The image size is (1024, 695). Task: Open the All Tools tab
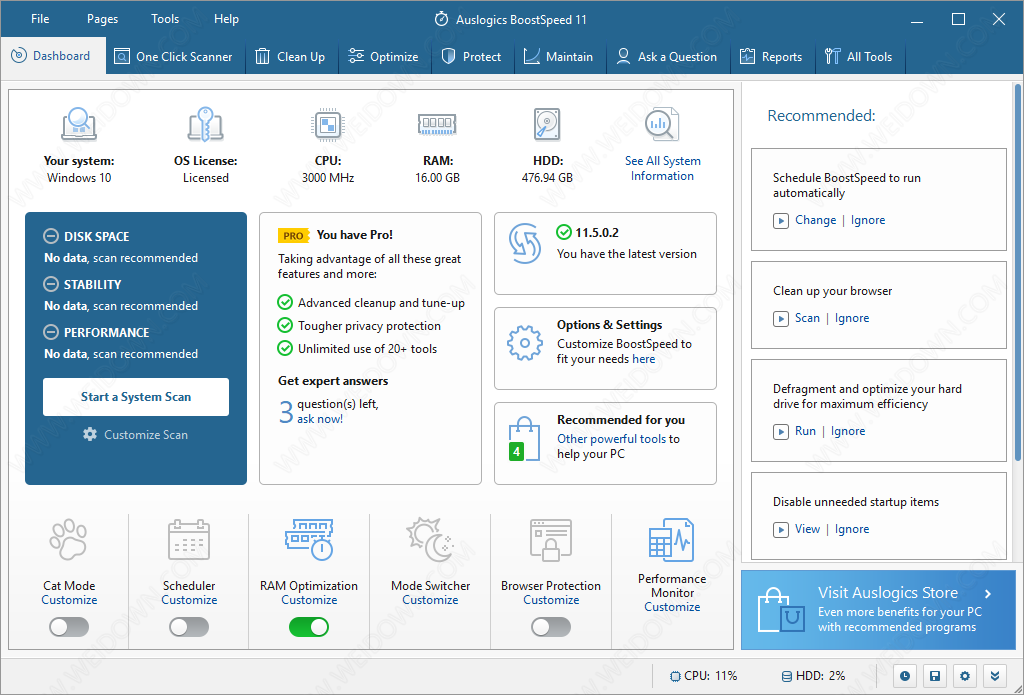click(860, 57)
